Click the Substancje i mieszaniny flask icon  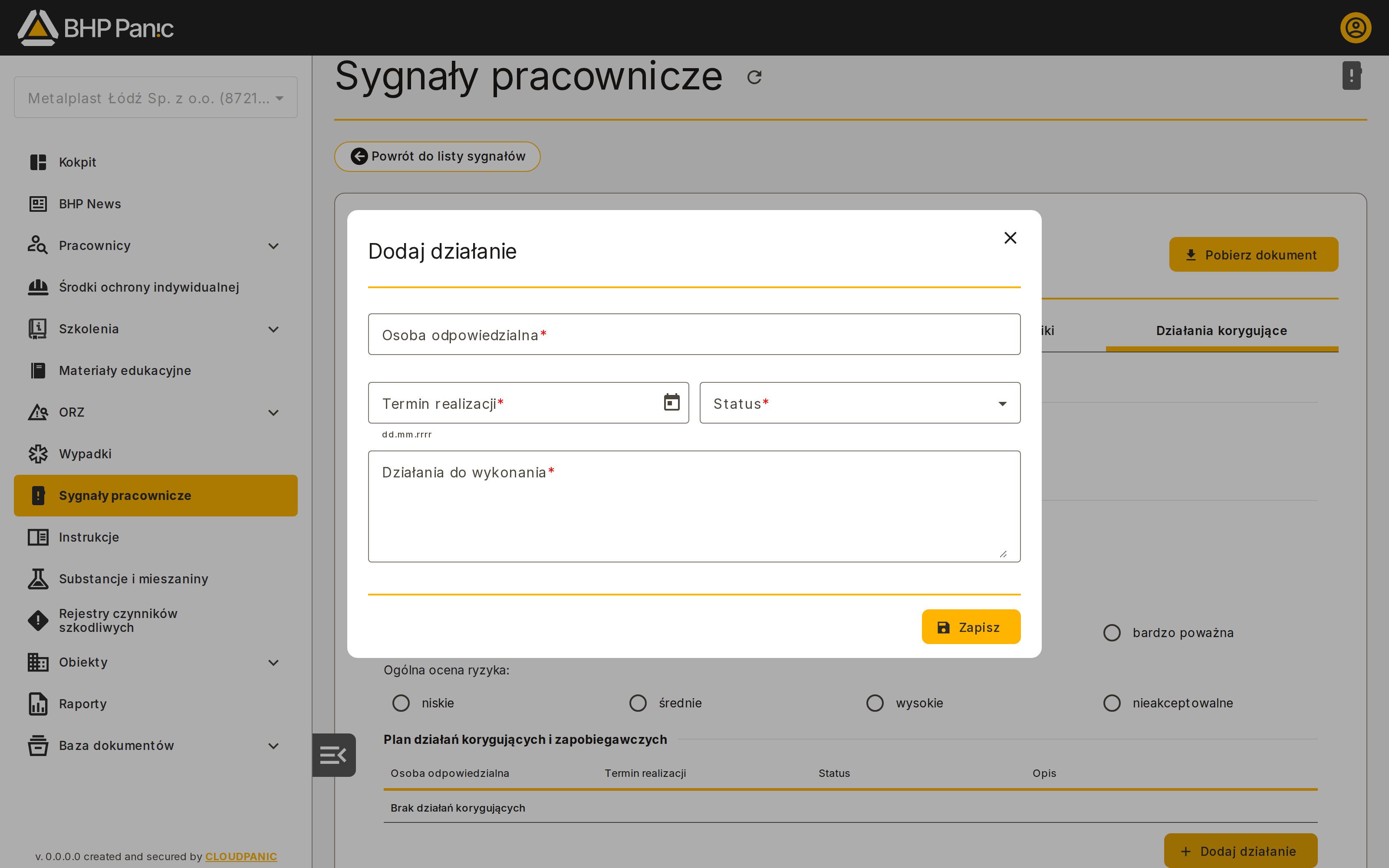[x=38, y=579]
